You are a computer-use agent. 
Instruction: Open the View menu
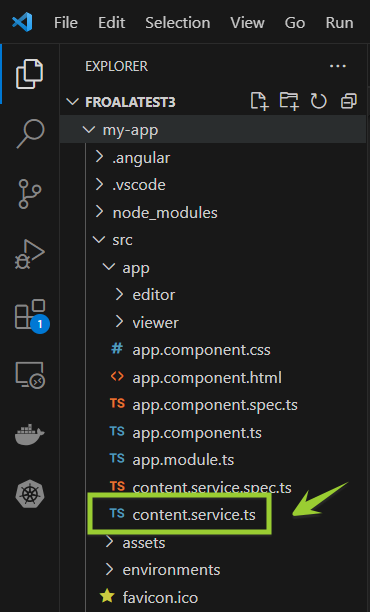[x=247, y=23]
